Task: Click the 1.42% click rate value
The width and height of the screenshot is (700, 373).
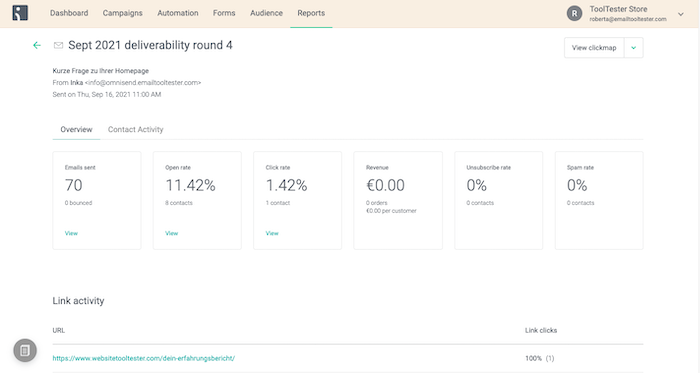Action: (x=287, y=185)
